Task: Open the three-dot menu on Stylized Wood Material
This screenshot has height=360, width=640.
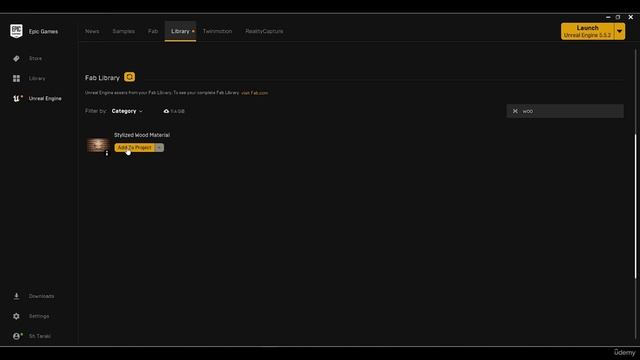Action: click(x=107, y=153)
